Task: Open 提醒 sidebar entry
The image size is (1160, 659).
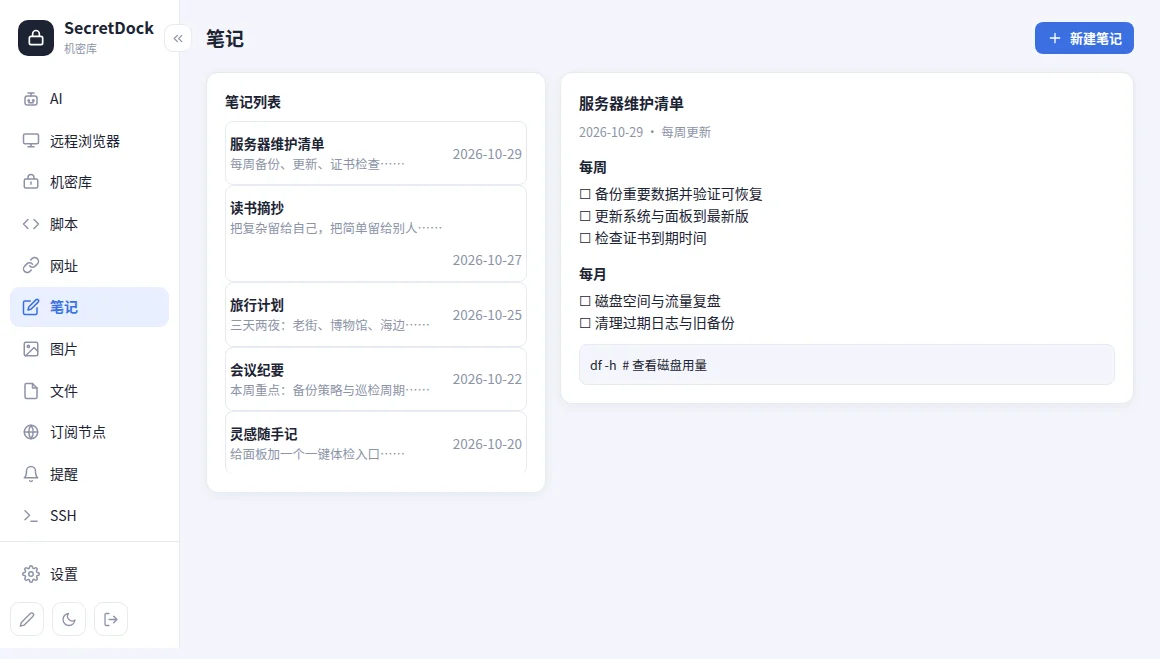Action: (x=90, y=474)
